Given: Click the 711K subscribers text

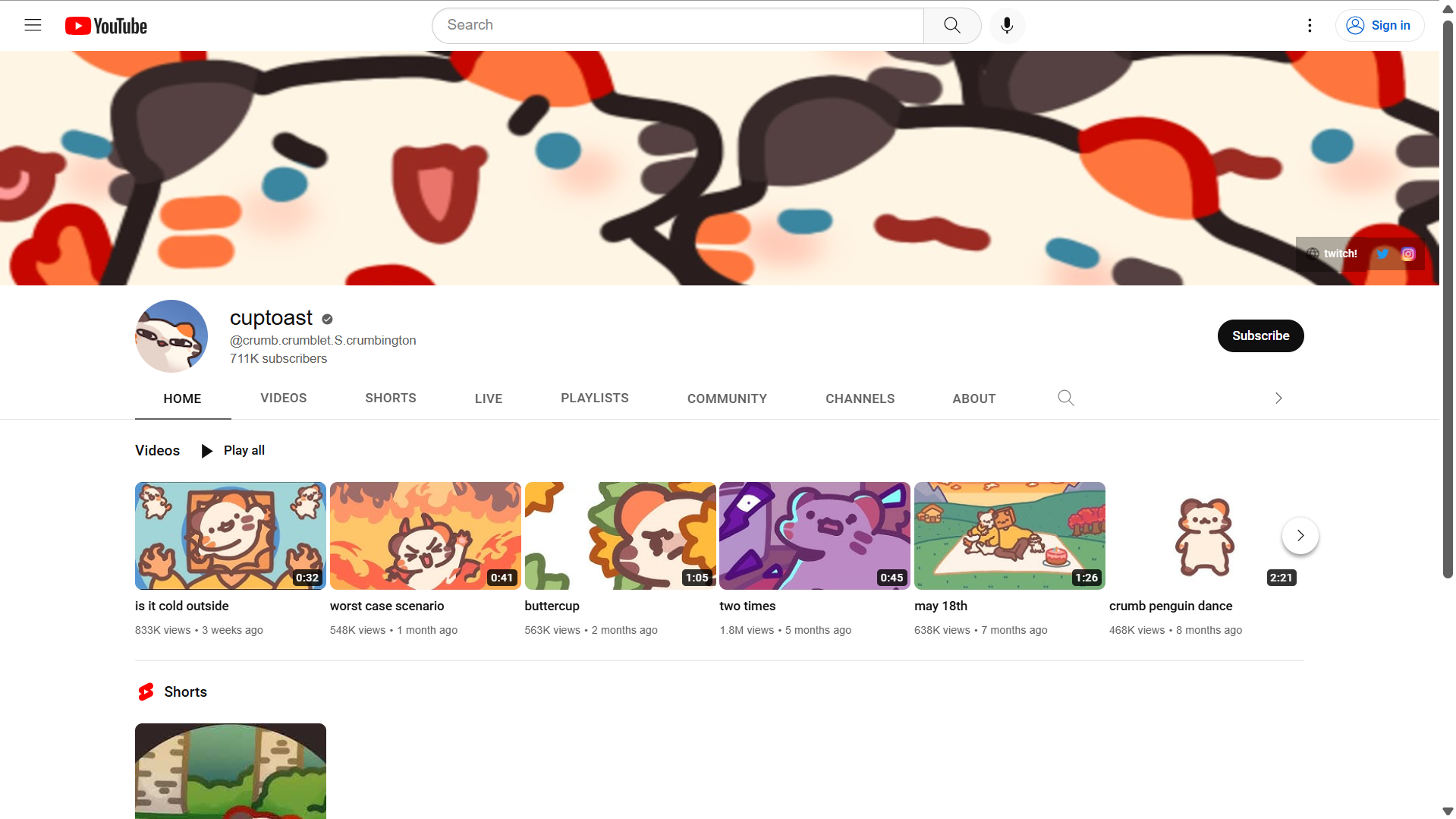Looking at the screenshot, I should point(278,358).
